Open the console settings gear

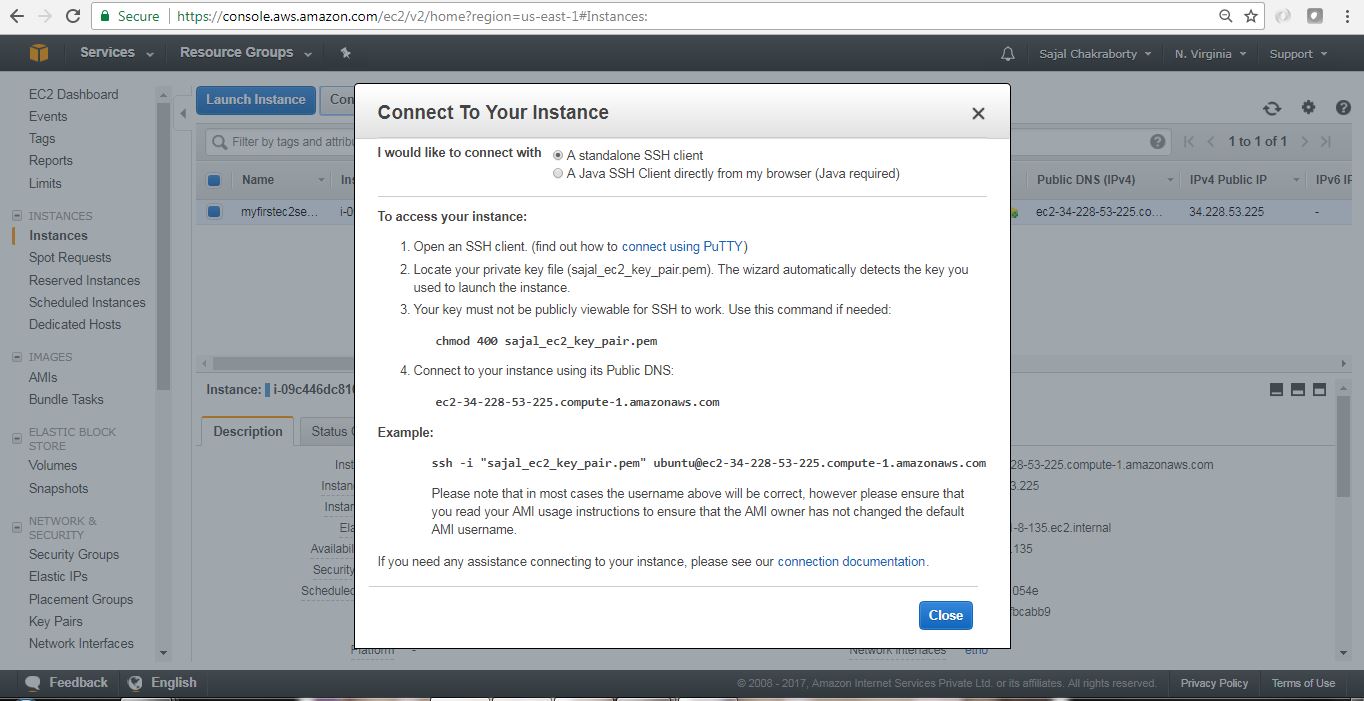(x=1307, y=107)
